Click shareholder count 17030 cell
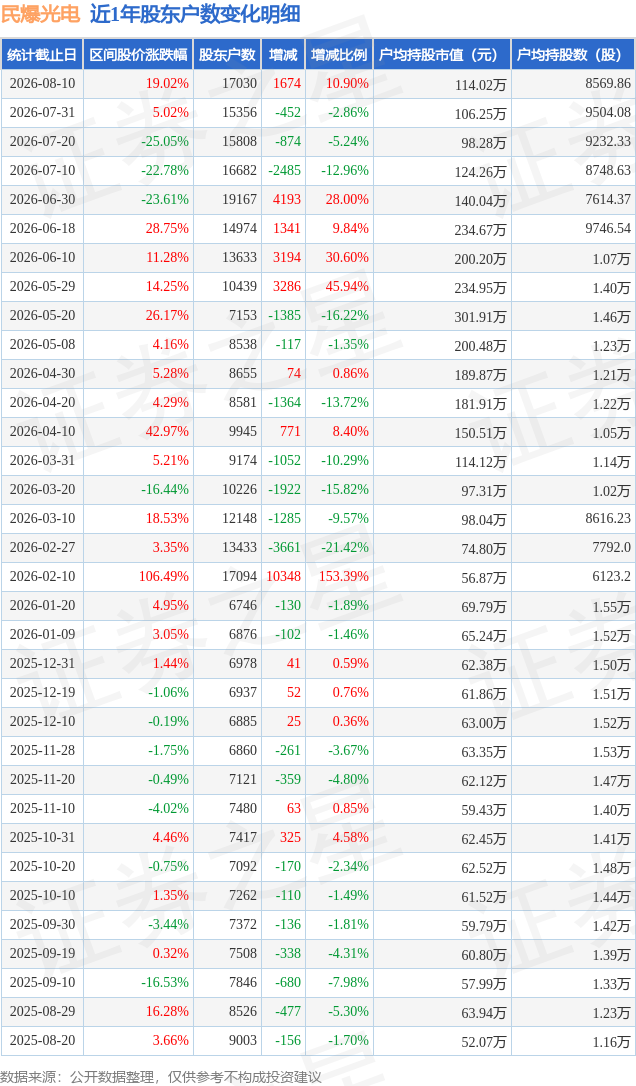This screenshot has width=636, height=1086. click(239, 83)
